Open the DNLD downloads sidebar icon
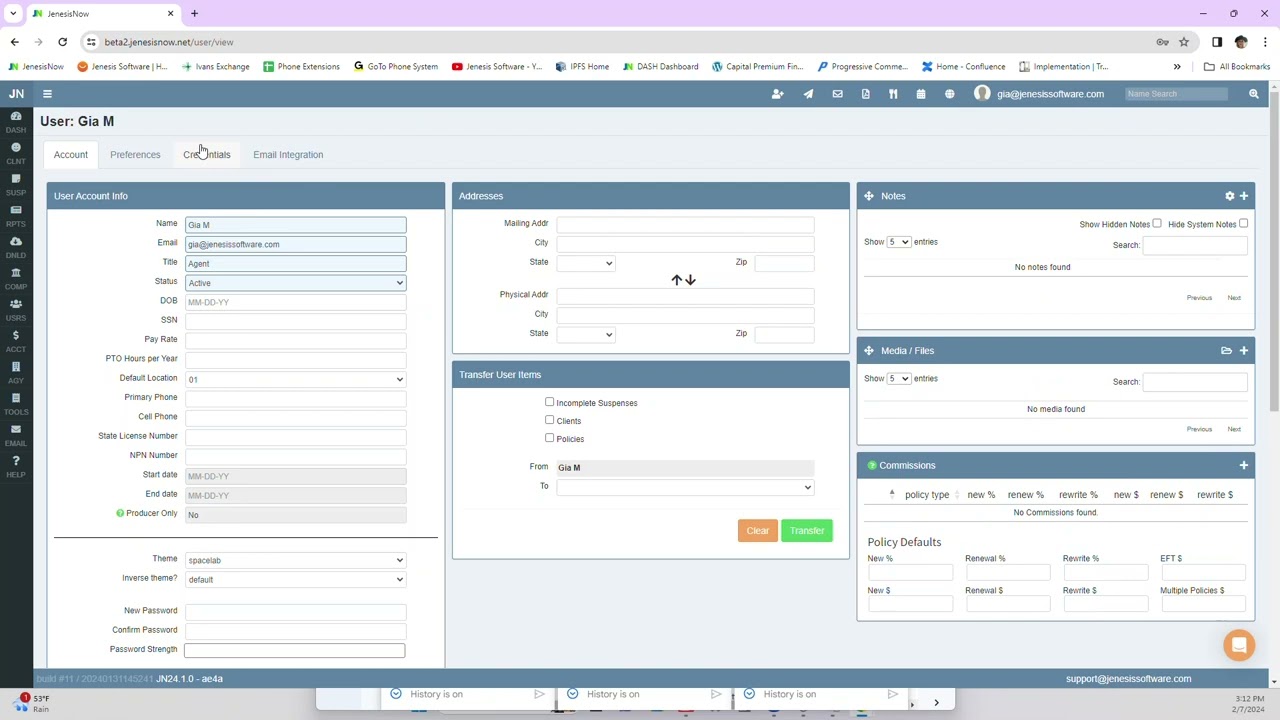The width and height of the screenshot is (1280, 720). [x=16, y=247]
